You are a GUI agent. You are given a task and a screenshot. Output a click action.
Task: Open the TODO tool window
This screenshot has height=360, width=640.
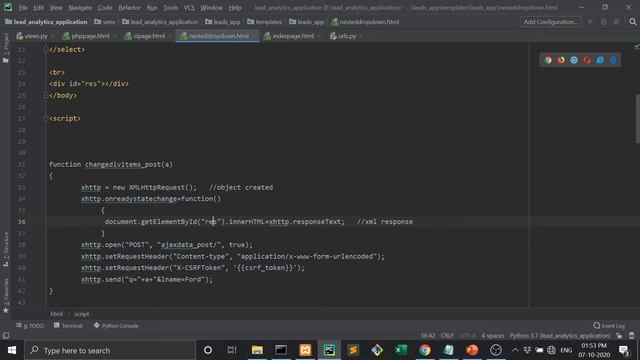tap(30, 326)
